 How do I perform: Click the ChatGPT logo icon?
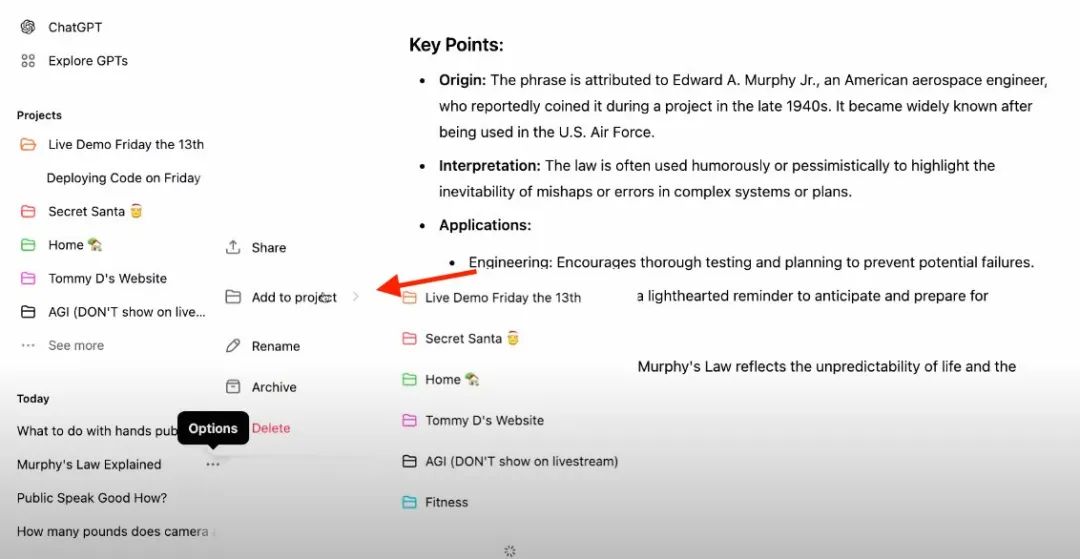pos(28,27)
